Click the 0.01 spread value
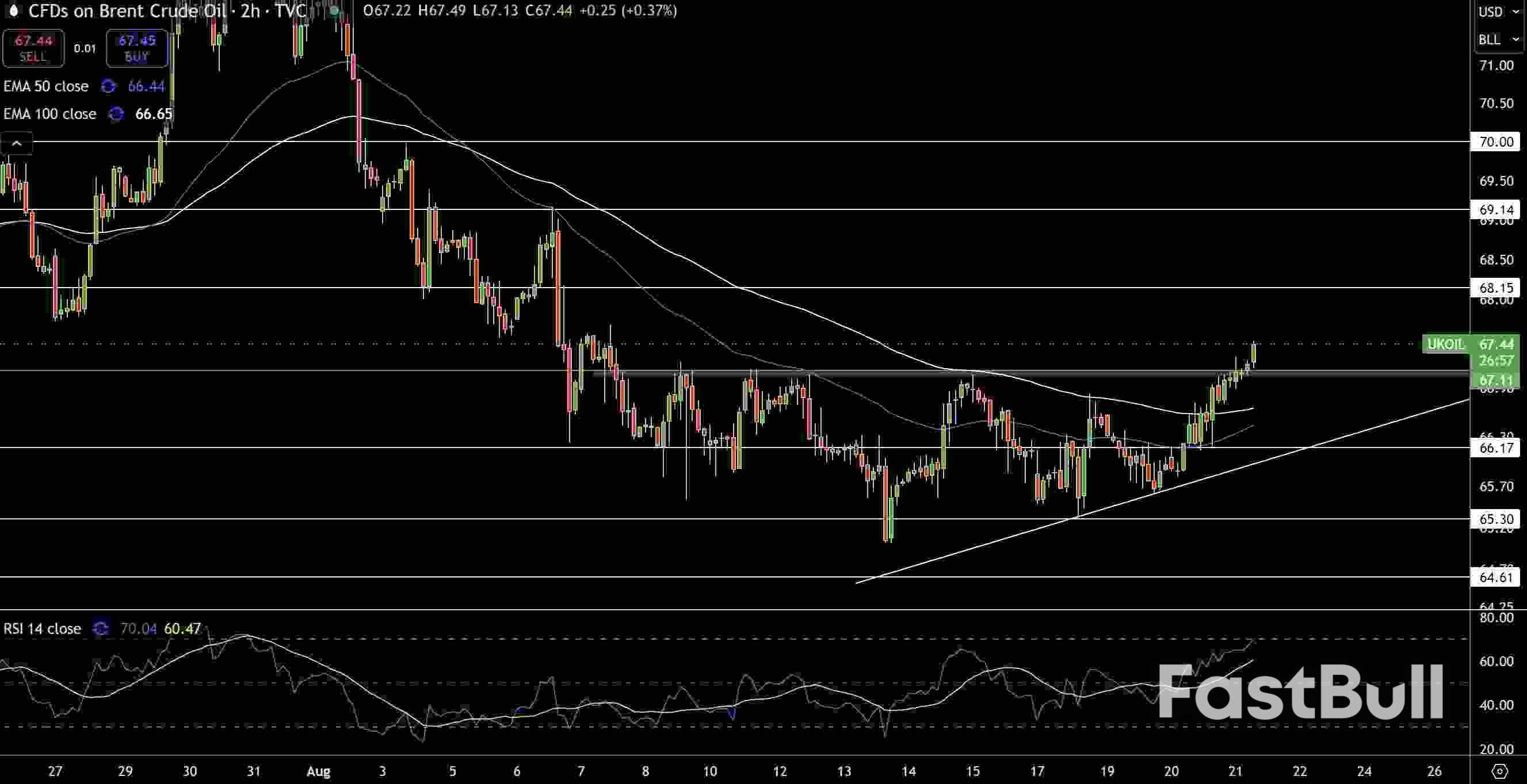 coord(85,48)
